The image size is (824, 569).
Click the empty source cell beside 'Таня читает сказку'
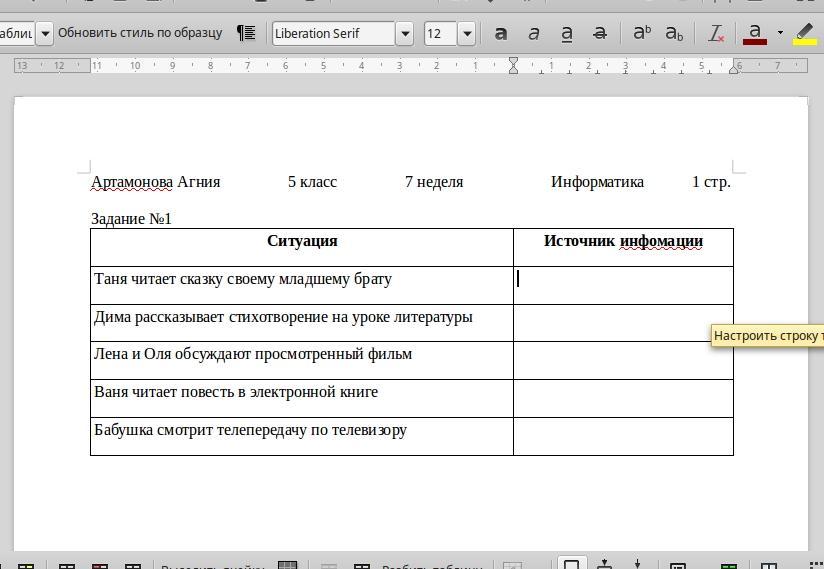[x=623, y=285]
